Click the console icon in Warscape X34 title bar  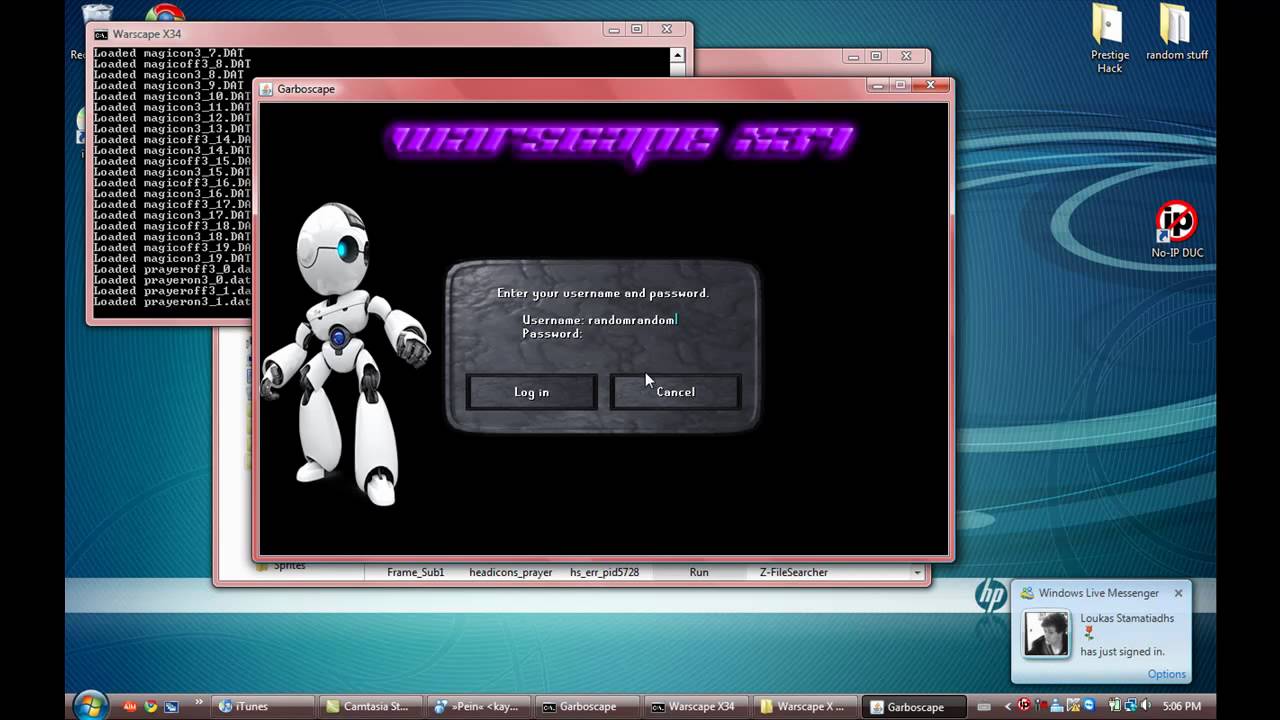pos(101,34)
